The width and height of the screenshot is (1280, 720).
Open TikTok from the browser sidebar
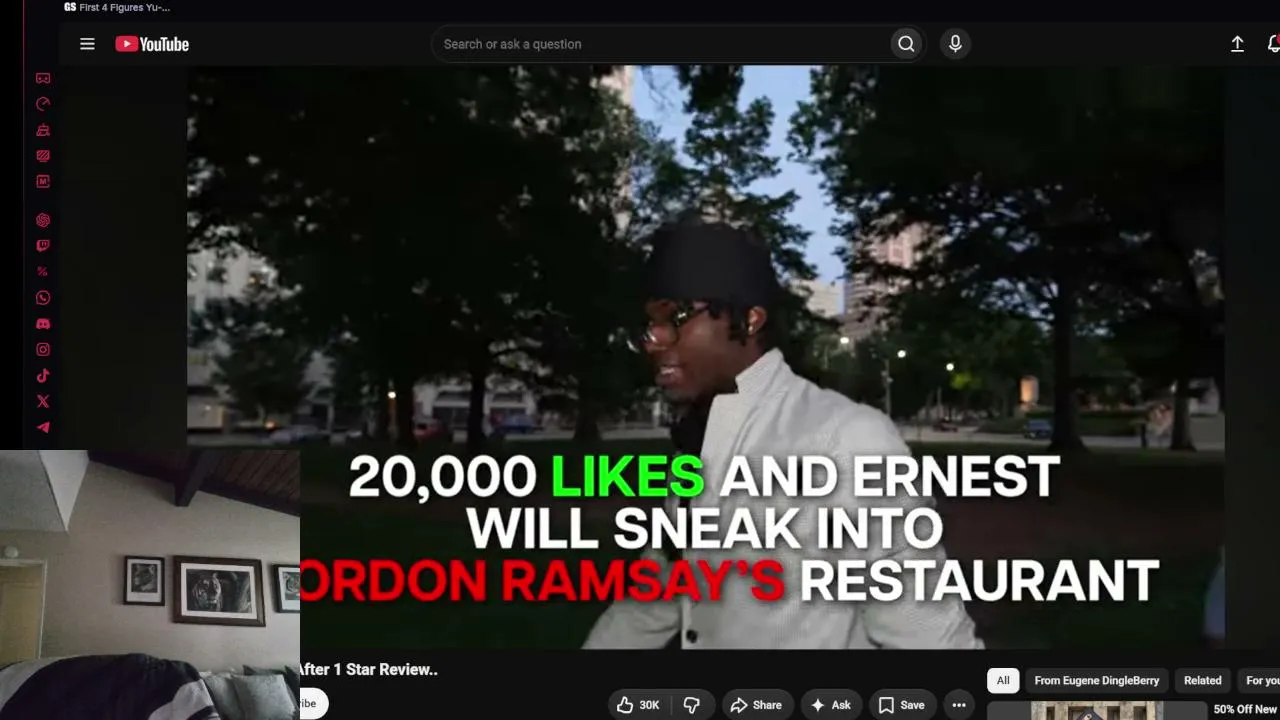tap(43, 376)
